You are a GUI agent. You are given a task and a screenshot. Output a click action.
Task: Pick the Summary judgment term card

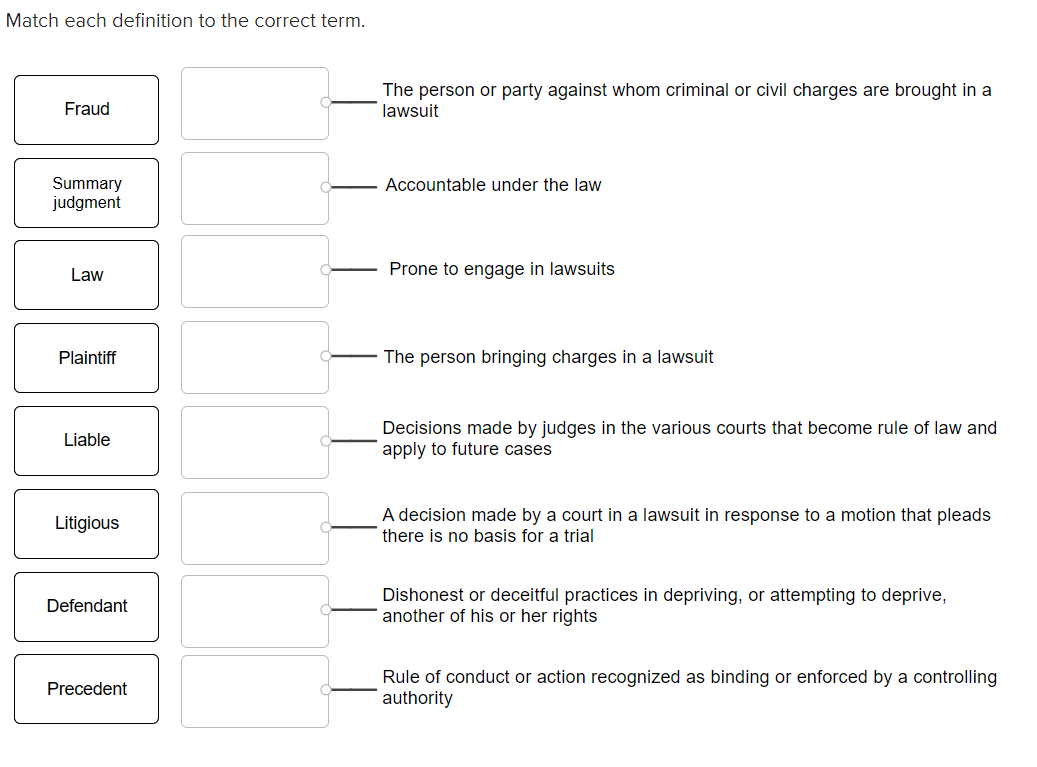point(87,193)
